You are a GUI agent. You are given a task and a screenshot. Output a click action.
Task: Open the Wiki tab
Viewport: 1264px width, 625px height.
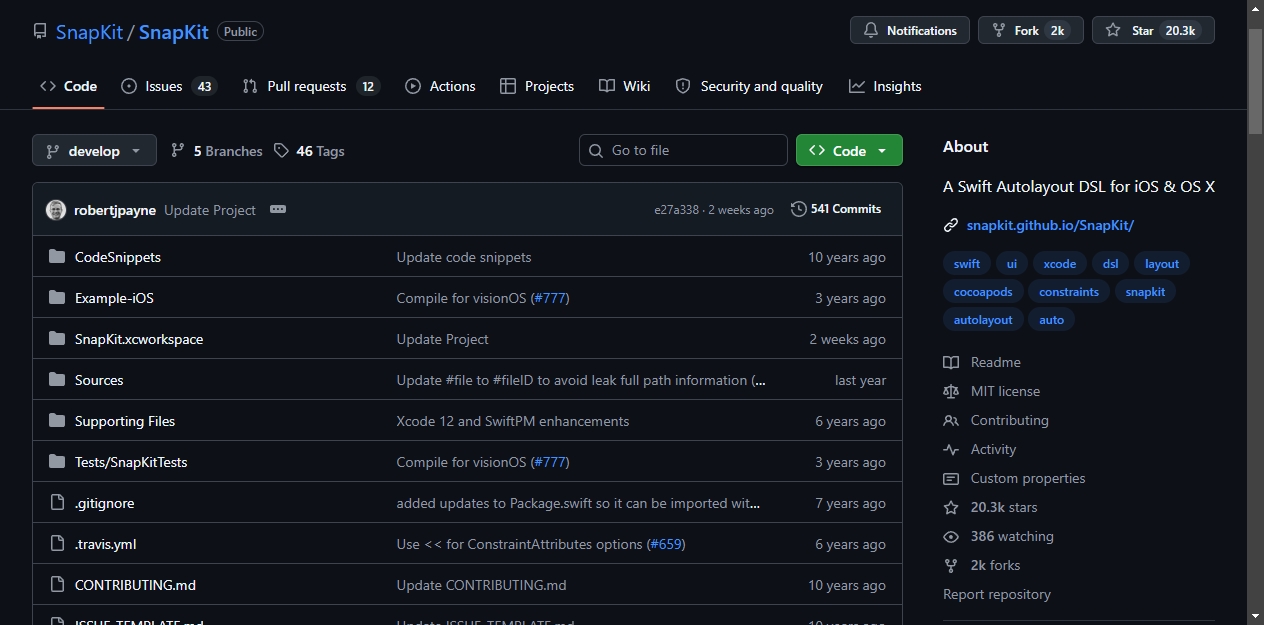pos(625,86)
